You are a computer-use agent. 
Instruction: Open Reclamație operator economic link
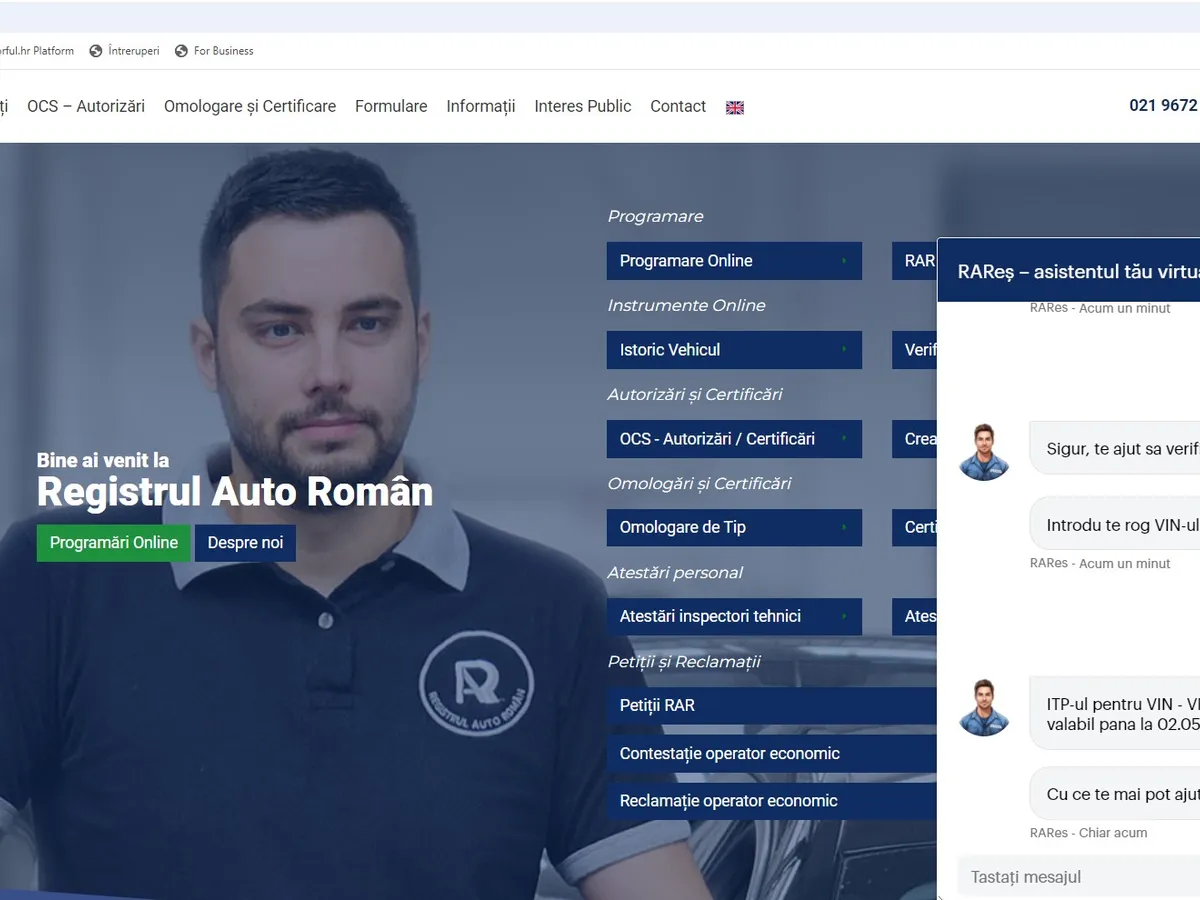click(x=772, y=801)
